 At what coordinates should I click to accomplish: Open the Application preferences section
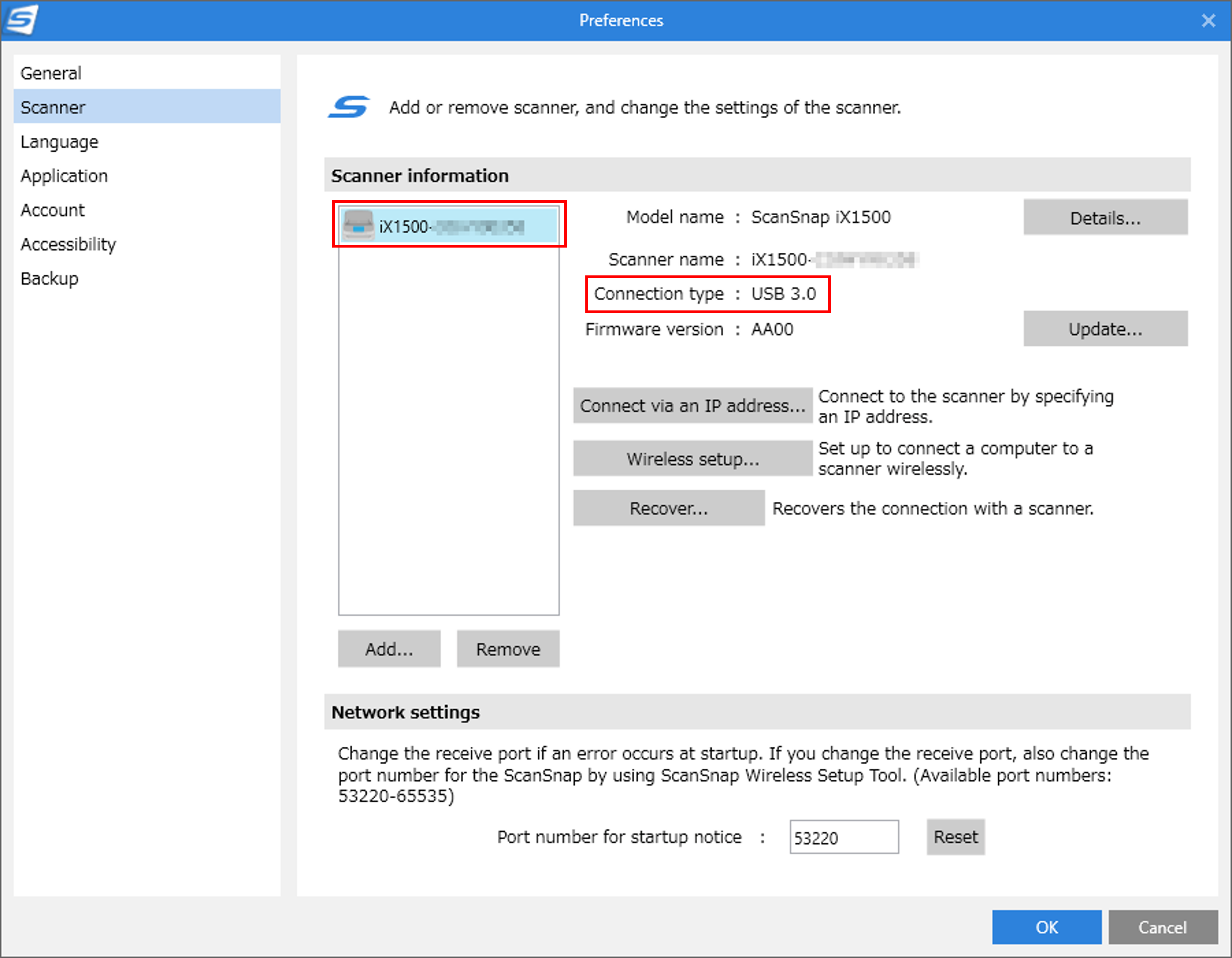tap(64, 176)
